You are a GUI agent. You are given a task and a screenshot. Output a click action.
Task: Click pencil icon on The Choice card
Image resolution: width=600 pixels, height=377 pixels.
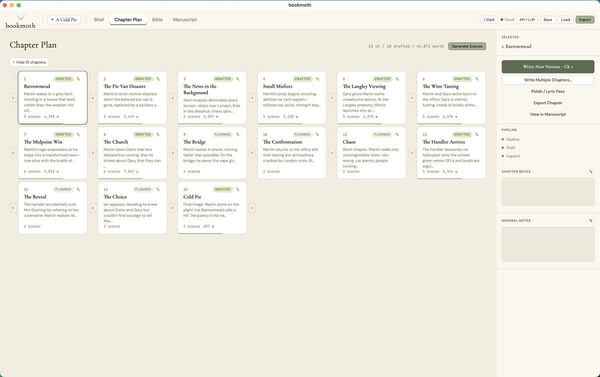tap(158, 189)
